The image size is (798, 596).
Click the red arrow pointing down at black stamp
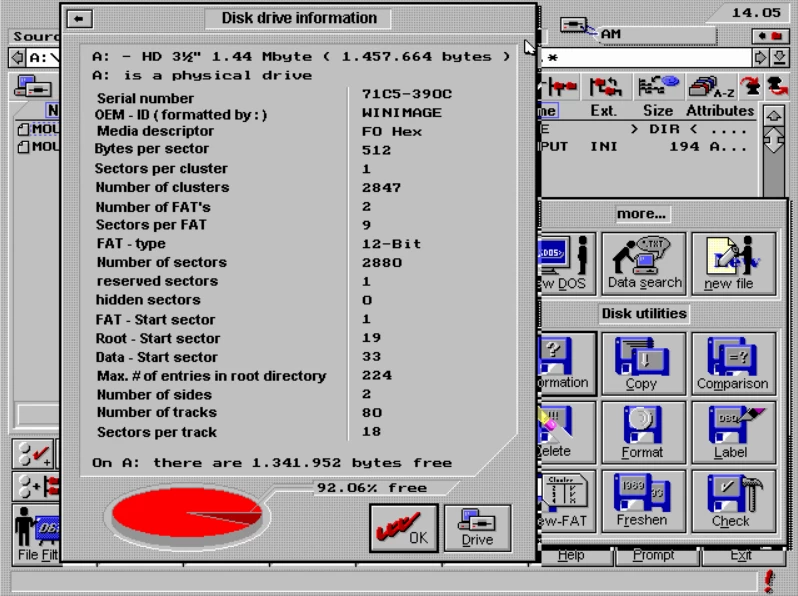750,86
